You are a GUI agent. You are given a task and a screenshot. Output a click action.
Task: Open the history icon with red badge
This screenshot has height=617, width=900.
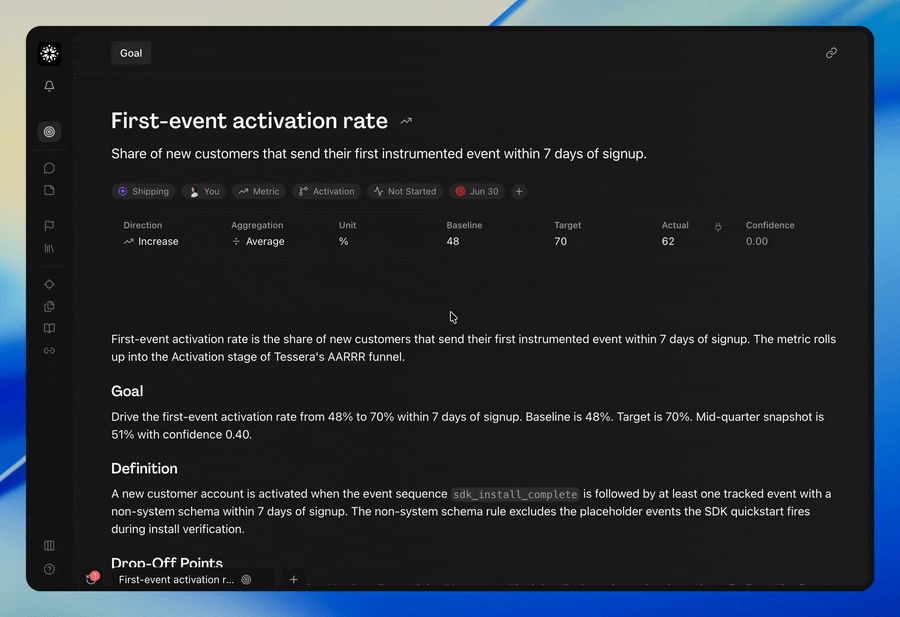[x=91, y=579]
